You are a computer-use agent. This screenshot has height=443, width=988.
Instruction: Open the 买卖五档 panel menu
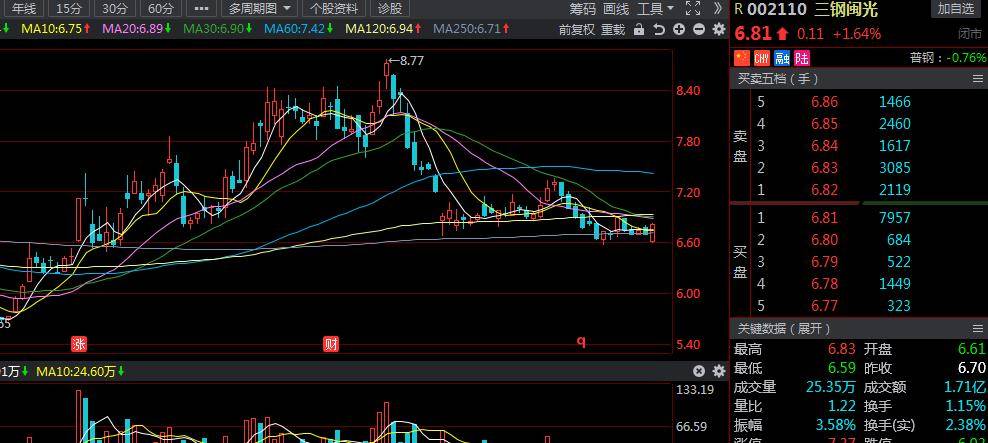click(x=977, y=79)
